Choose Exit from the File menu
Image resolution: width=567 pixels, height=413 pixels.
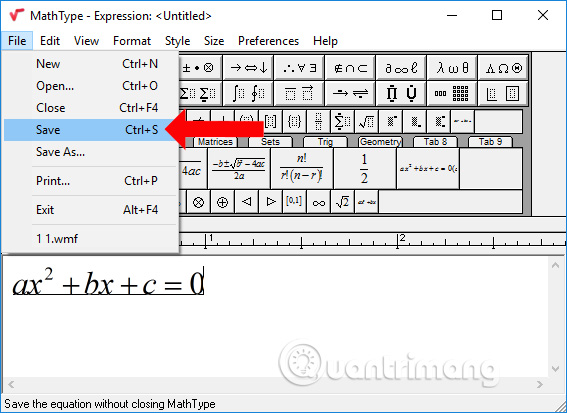(90, 210)
